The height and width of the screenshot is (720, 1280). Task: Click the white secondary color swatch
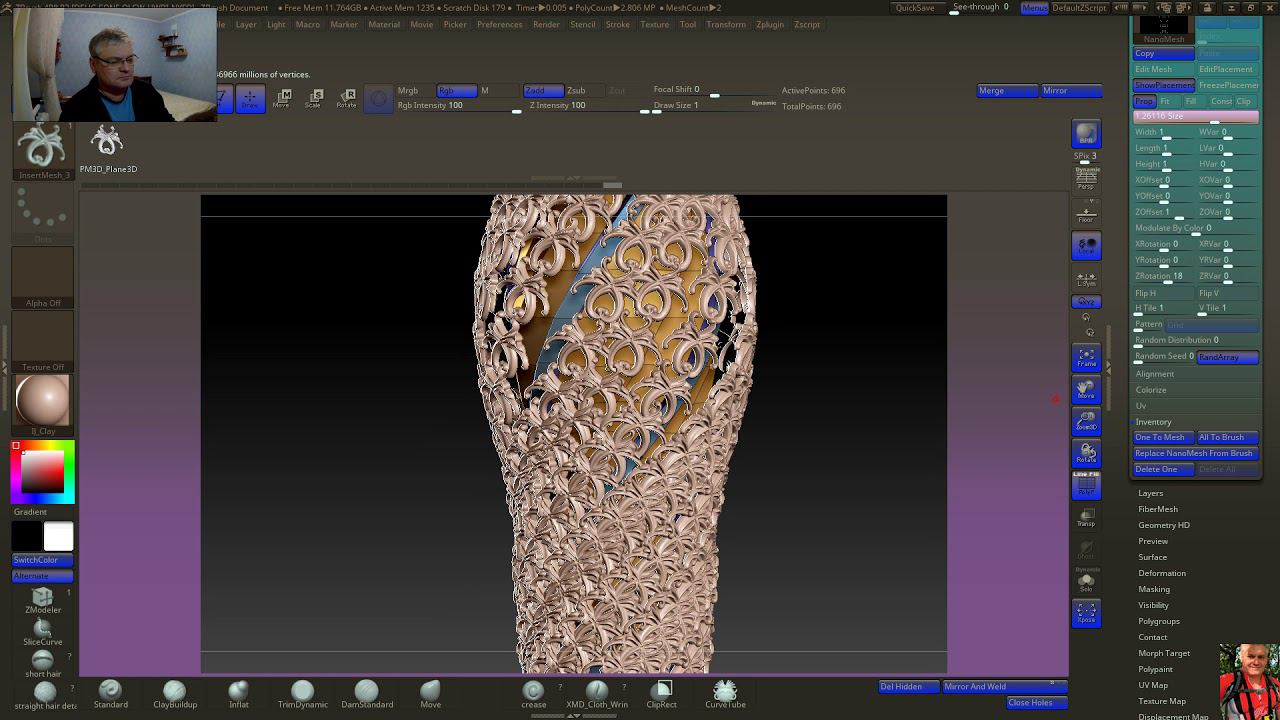58,537
